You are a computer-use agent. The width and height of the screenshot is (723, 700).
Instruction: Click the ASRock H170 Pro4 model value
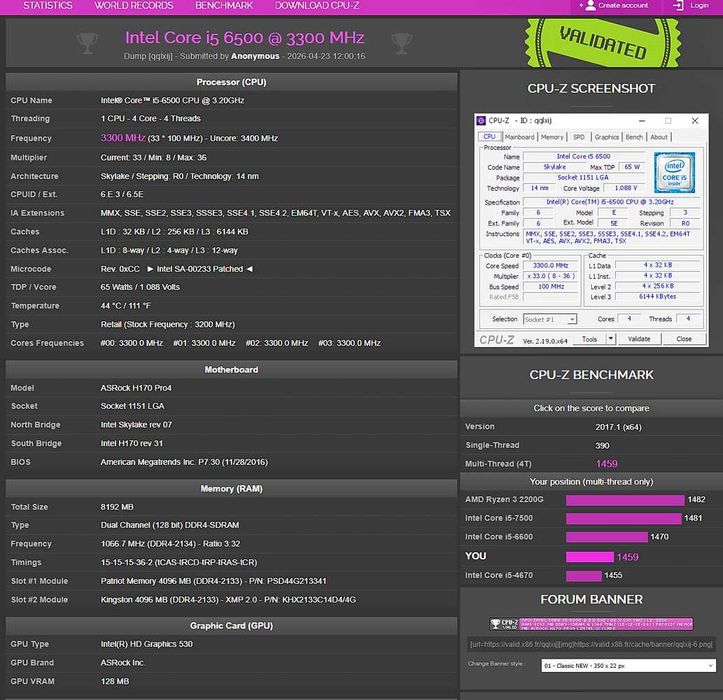(x=136, y=388)
